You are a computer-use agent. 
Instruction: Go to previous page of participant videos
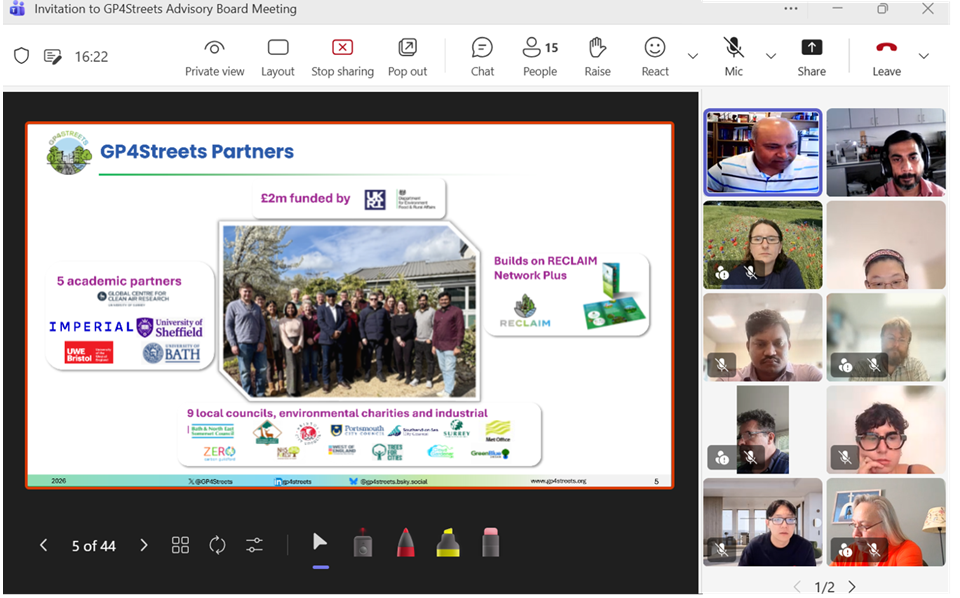(x=797, y=586)
